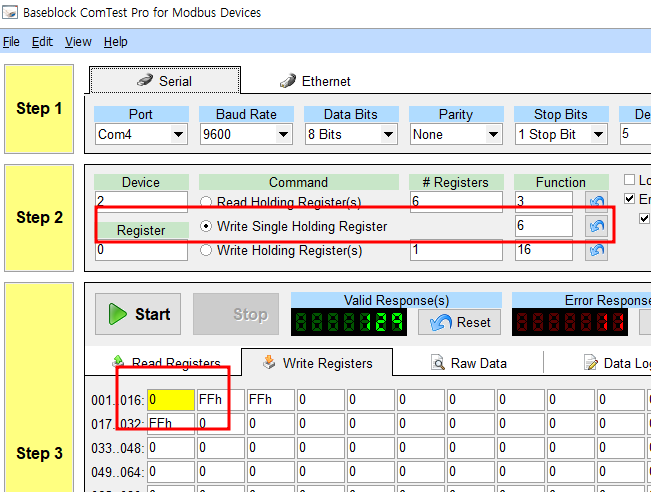Open the Help menu
651x492 pixels.
click(x=115, y=42)
